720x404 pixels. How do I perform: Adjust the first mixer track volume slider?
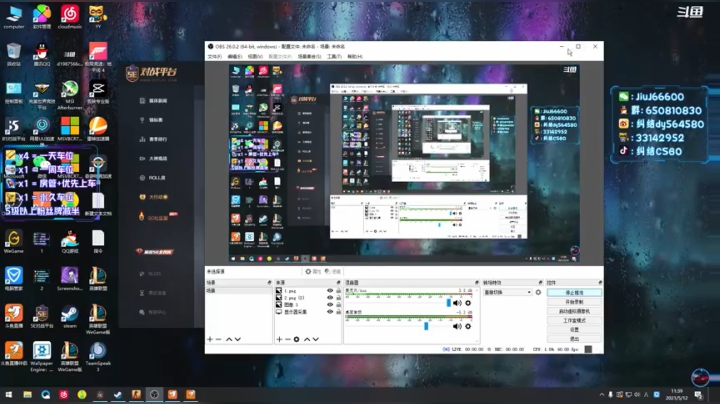449,303
